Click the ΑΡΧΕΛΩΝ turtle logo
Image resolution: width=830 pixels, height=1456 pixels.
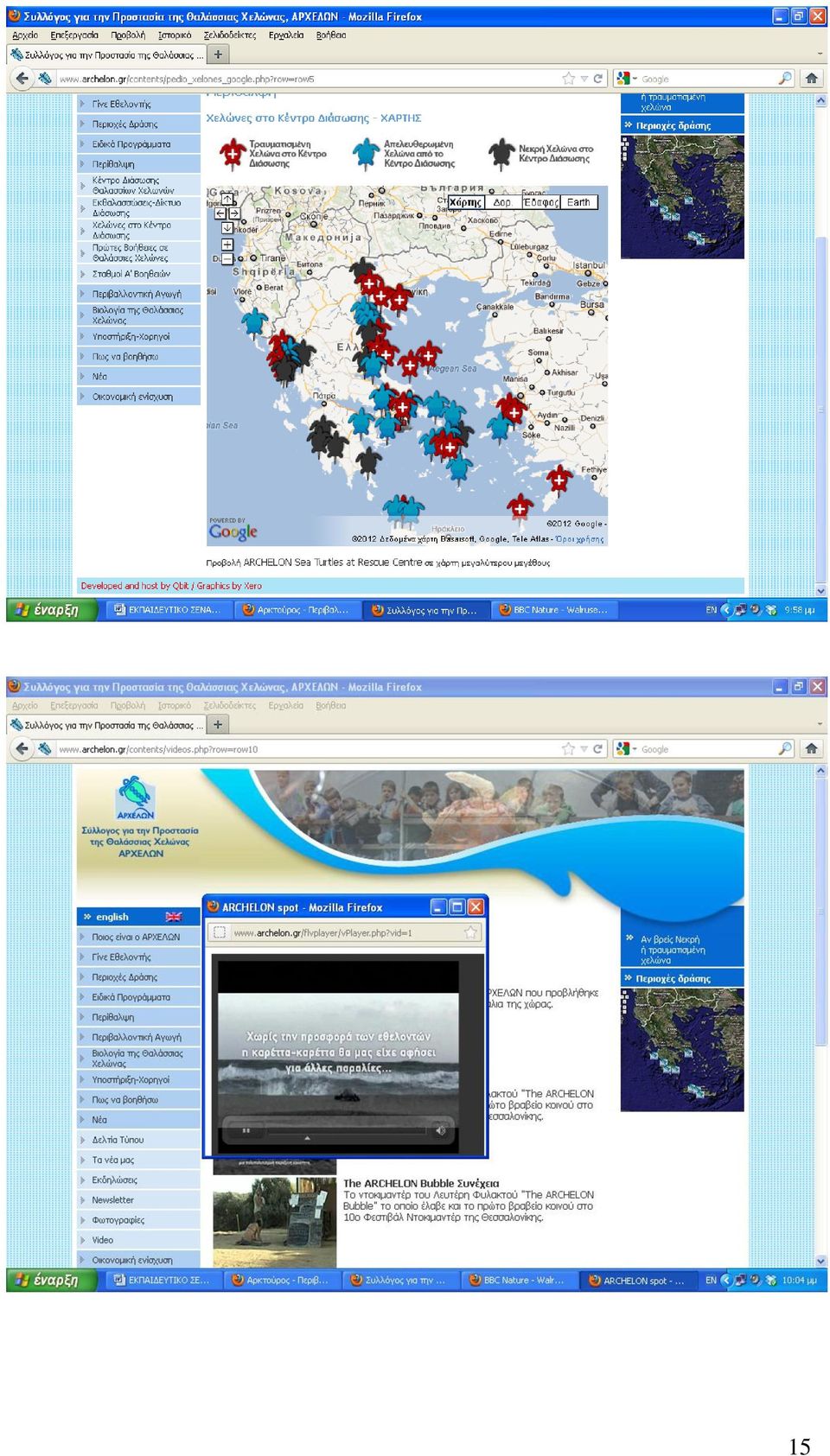(x=136, y=798)
